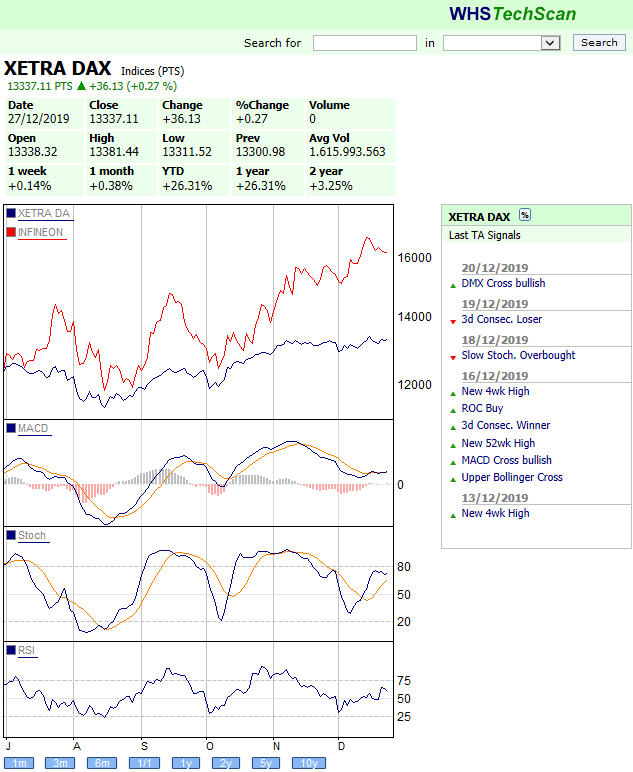Open the DMX Cross bullish signal
The width and height of the screenshot is (633, 772).
pyautogui.click(x=503, y=283)
